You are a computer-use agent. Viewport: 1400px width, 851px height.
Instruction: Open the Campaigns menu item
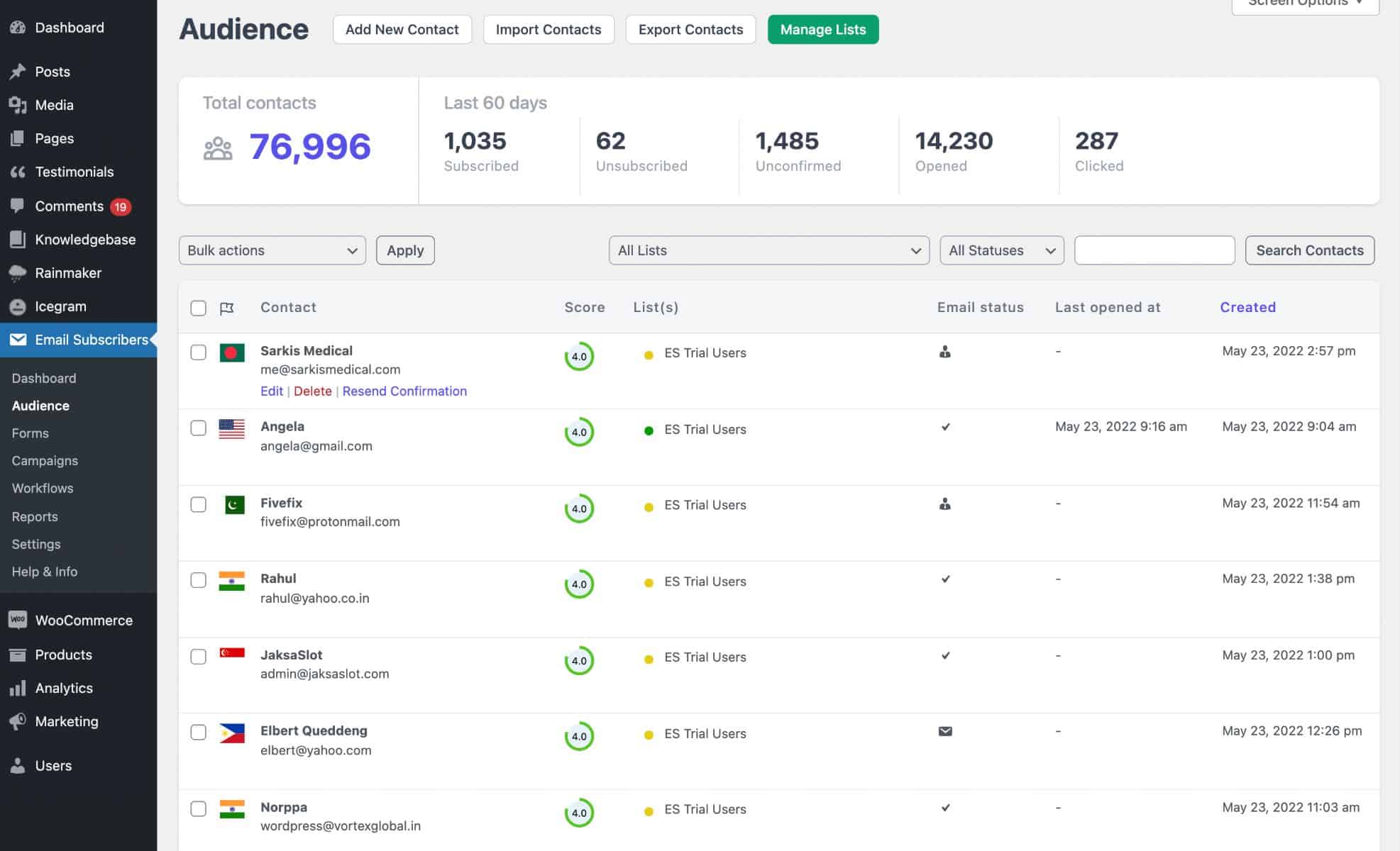44,460
